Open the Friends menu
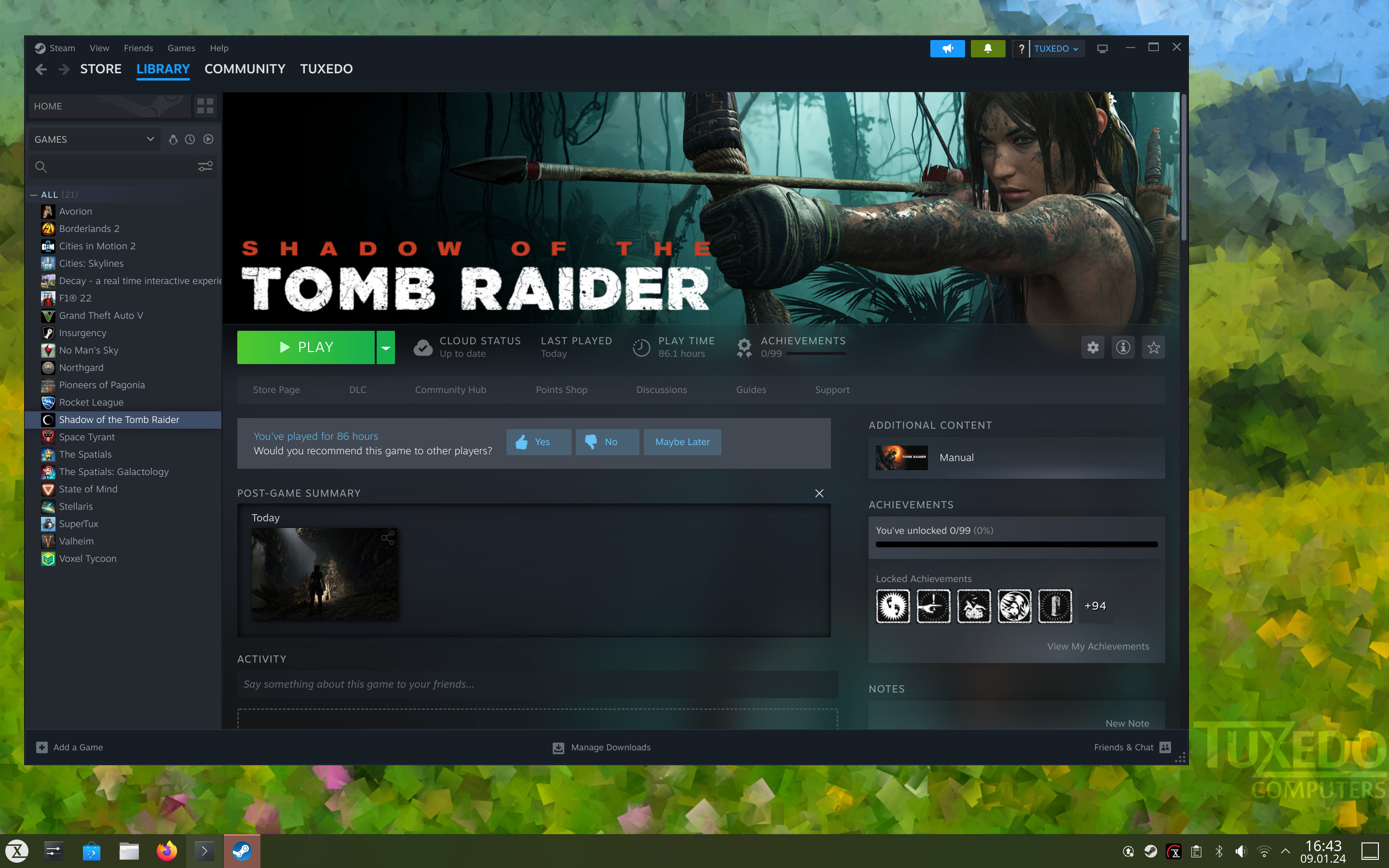 click(138, 48)
